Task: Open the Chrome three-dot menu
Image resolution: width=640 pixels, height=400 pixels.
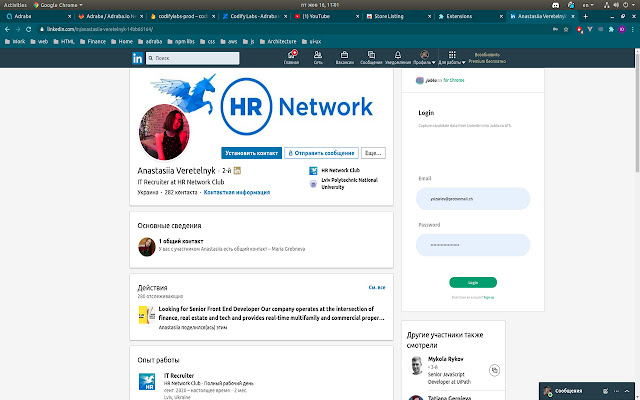Action: point(632,29)
